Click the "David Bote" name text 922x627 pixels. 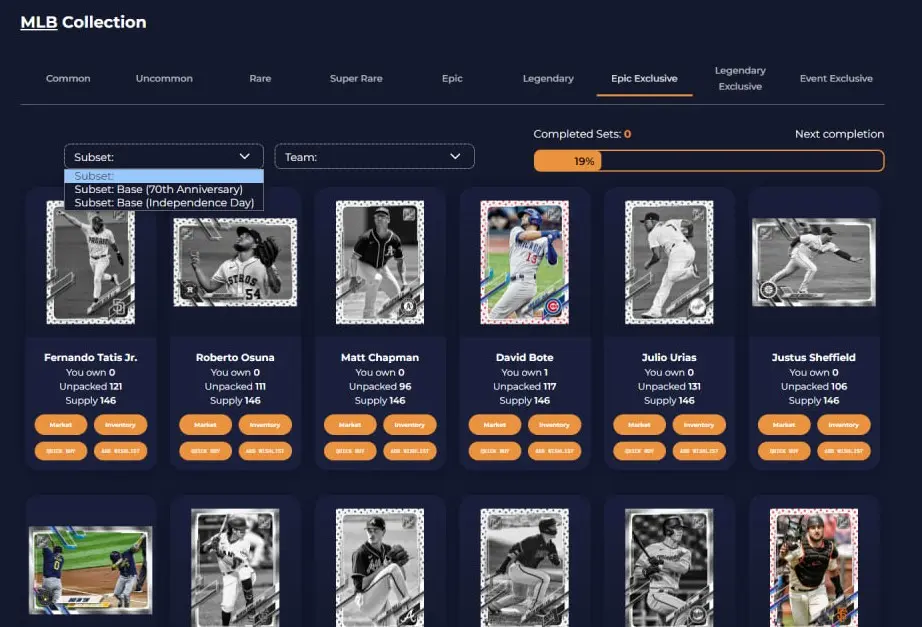525,357
